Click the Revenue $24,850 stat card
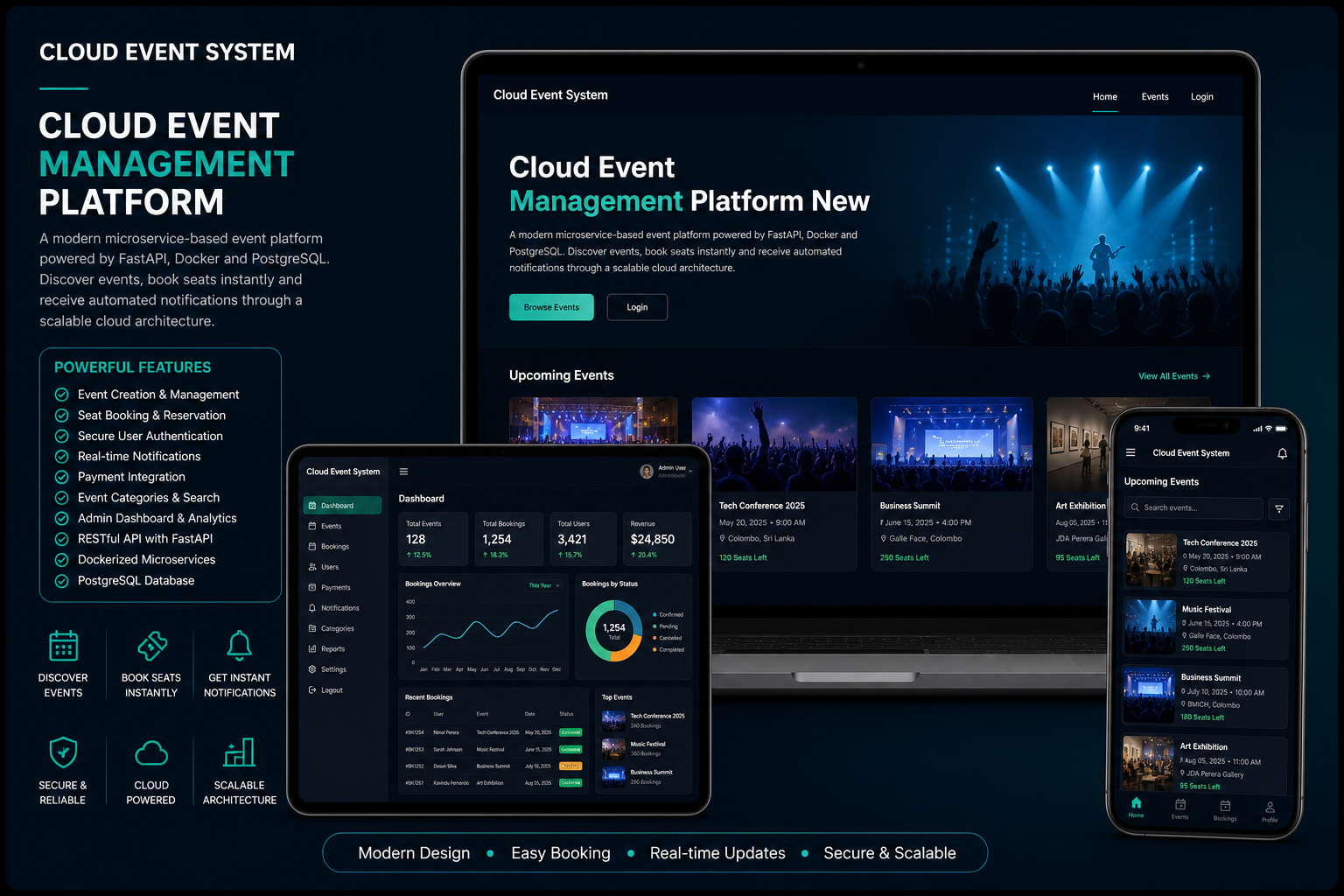This screenshot has height=896, width=1344. point(657,539)
